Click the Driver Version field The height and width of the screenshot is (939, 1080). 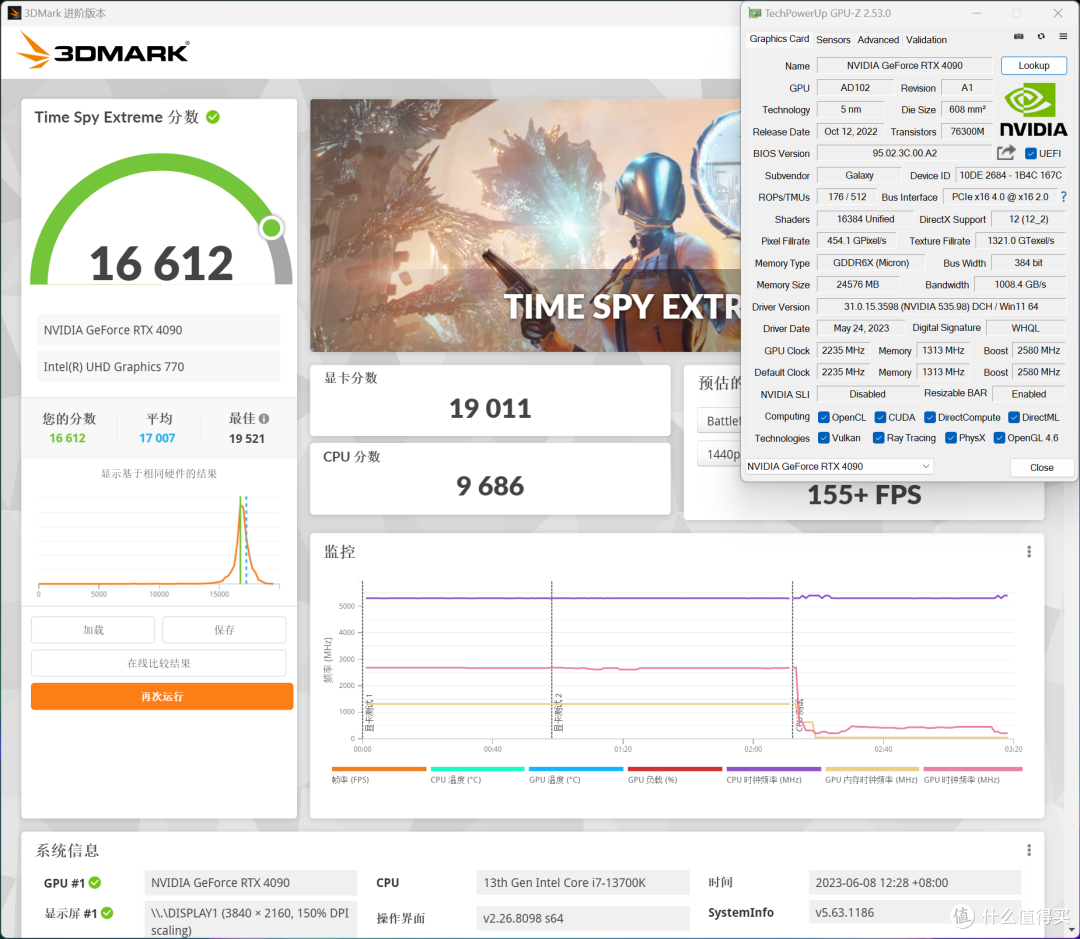(941, 307)
